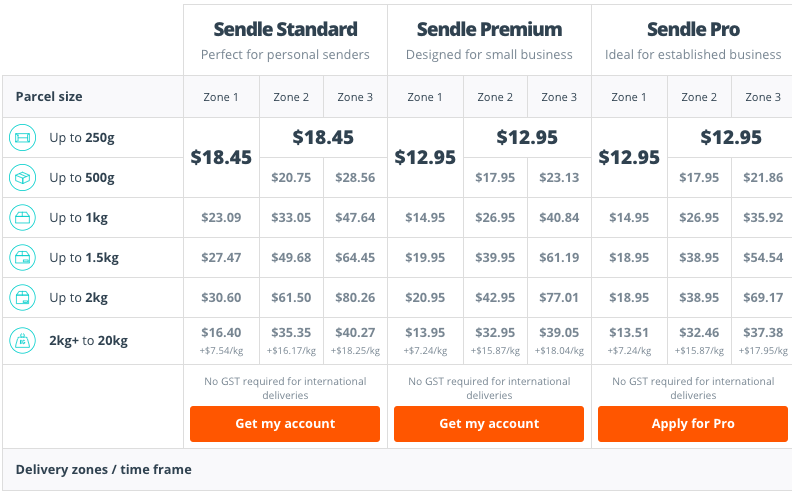Click Get my account under Sendle Premium
Screen dimensions: 794x491
point(489,424)
